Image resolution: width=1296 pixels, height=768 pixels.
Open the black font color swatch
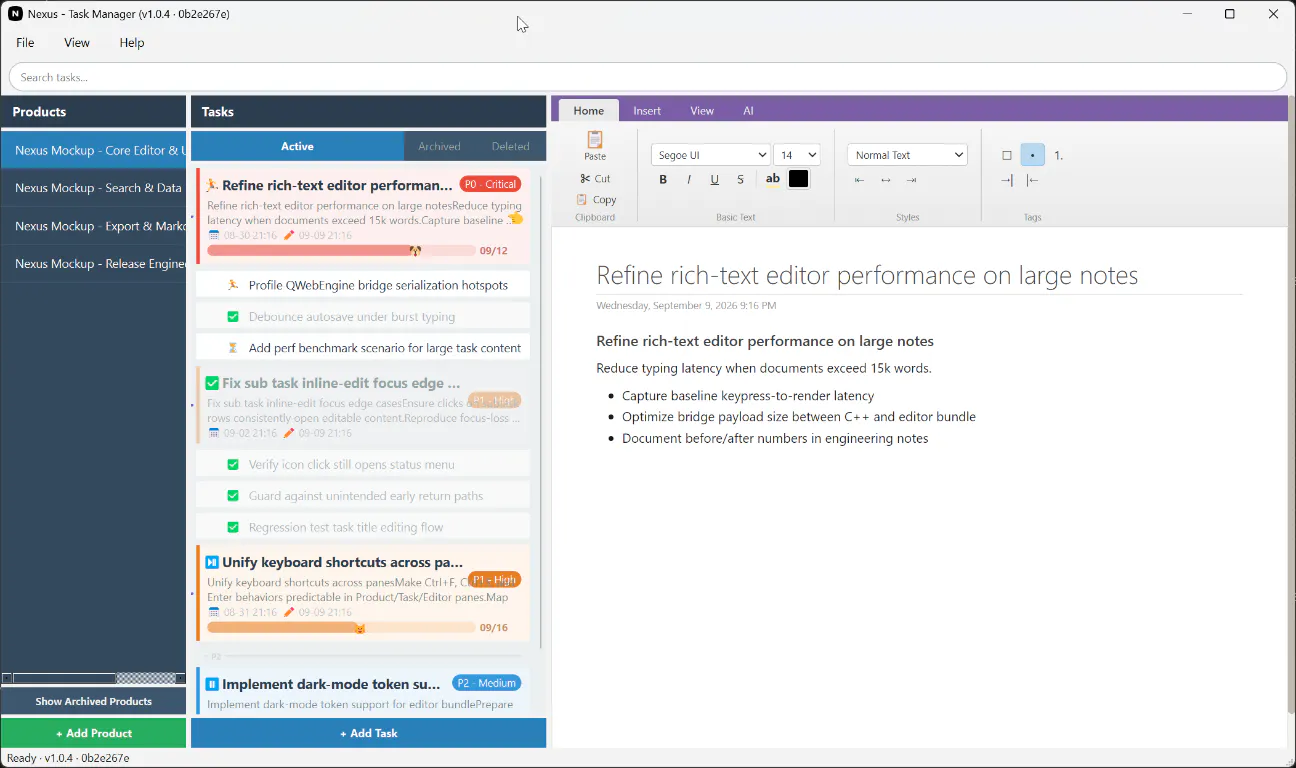point(798,180)
